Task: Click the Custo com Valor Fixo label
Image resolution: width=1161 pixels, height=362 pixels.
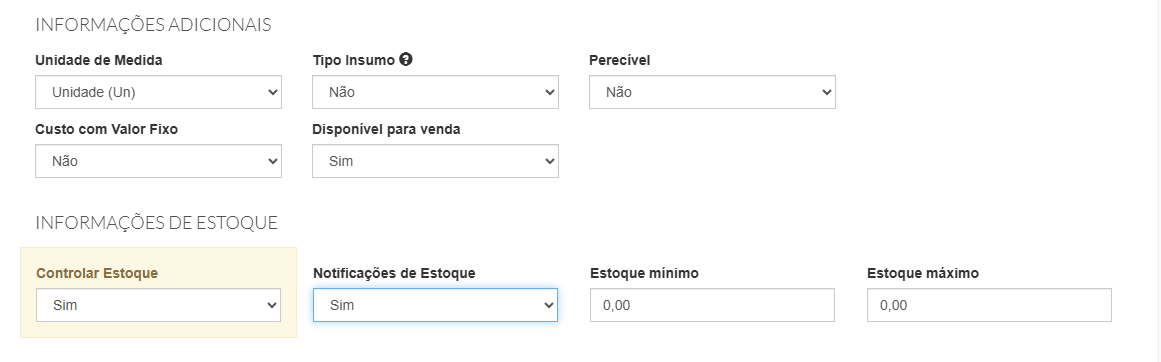Action: pyautogui.click(x=107, y=130)
